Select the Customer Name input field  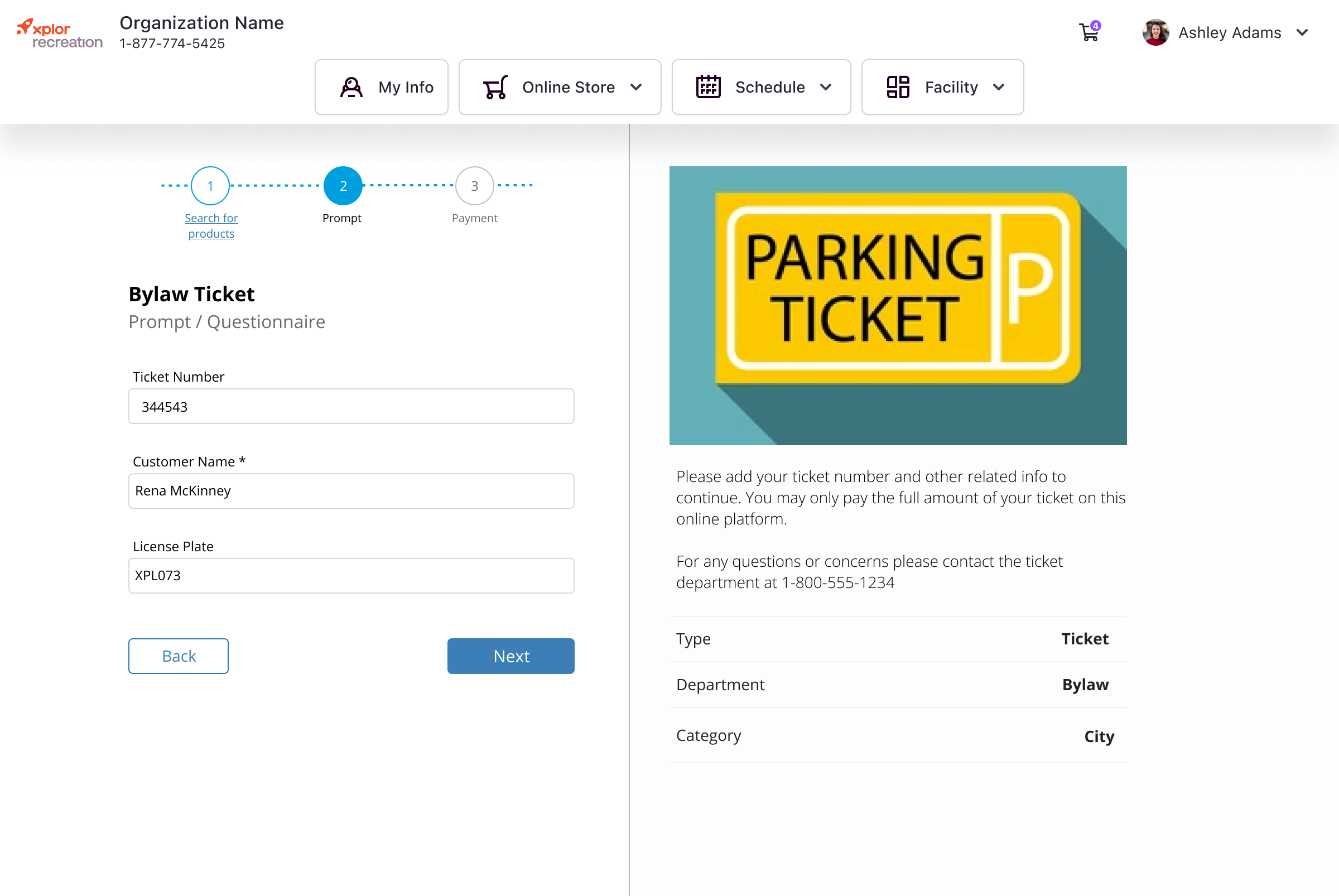351,490
